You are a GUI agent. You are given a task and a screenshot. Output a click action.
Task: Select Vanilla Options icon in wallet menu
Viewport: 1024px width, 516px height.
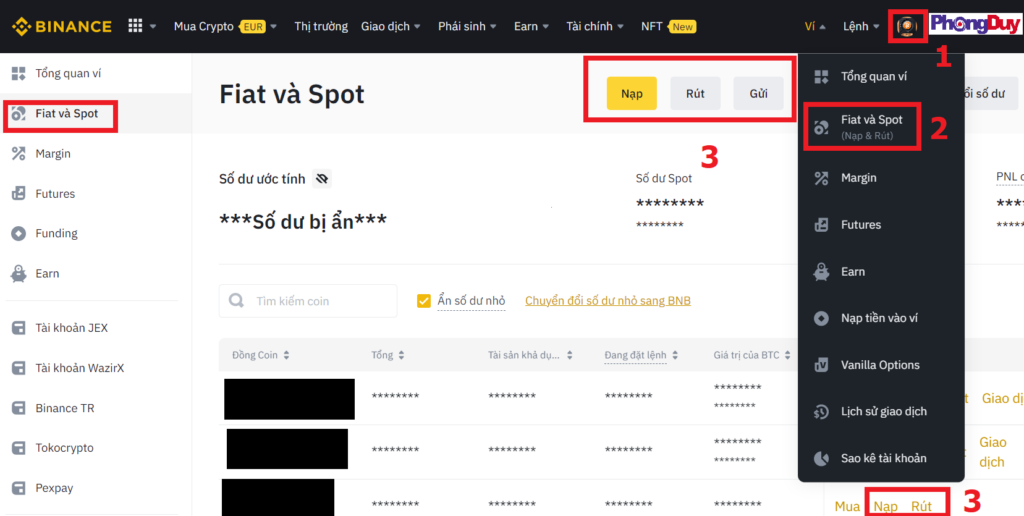tap(821, 365)
